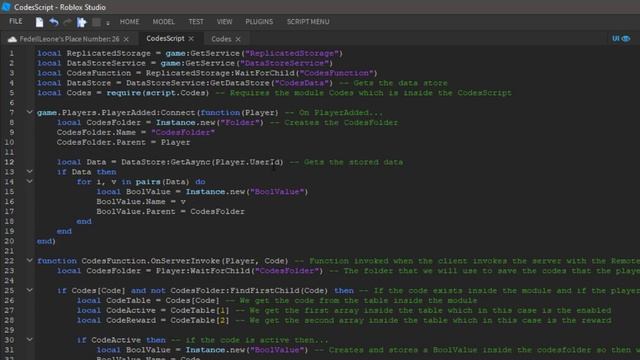Click 'BoolValue.Parent = CodesFolder' on line 17
This screenshot has width=640, height=360.
coord(171,211)
